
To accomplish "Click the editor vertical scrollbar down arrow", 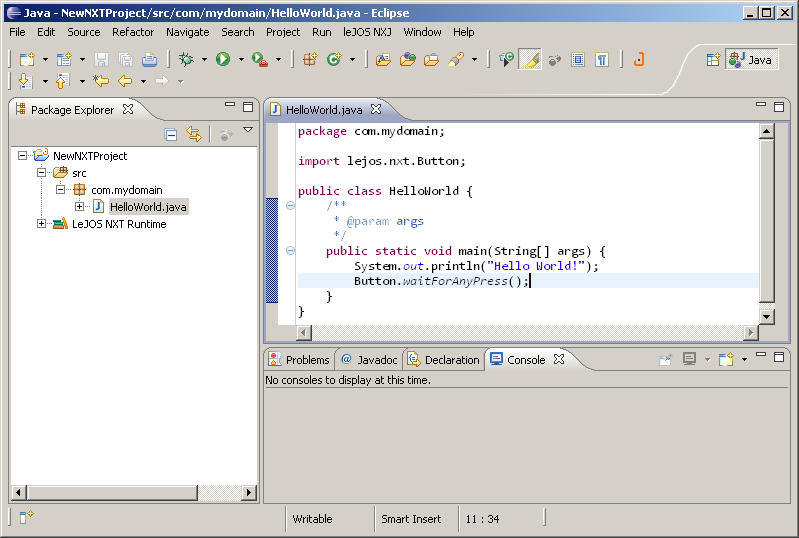I will tap(766, 316).
